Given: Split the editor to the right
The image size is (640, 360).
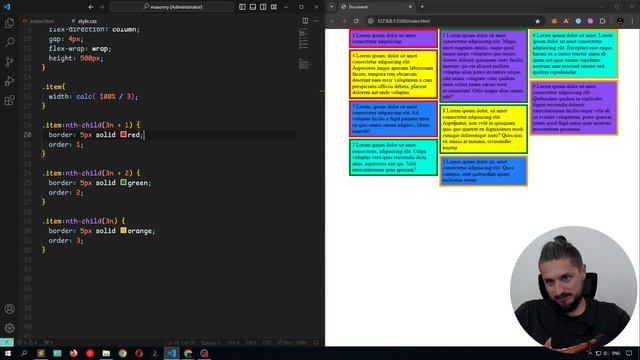Looking at the screenshot, I should point(305,21).
